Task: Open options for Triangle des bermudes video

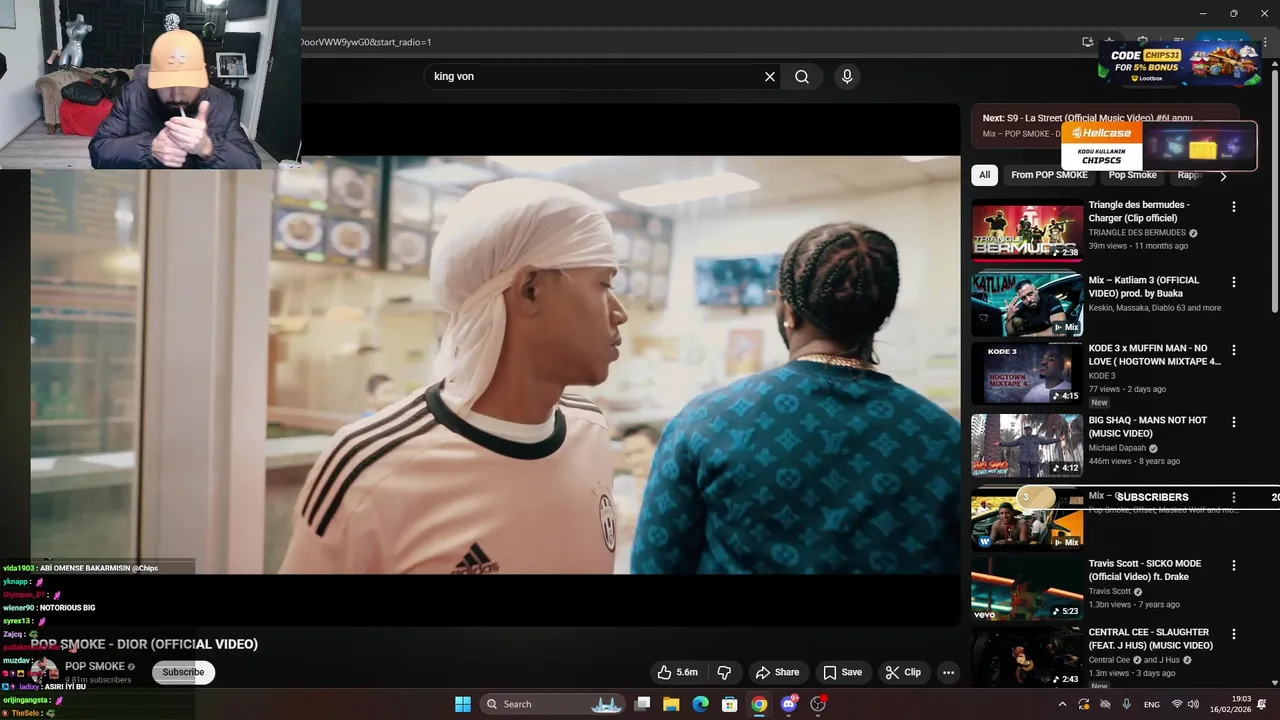Action: [1233, 207]
